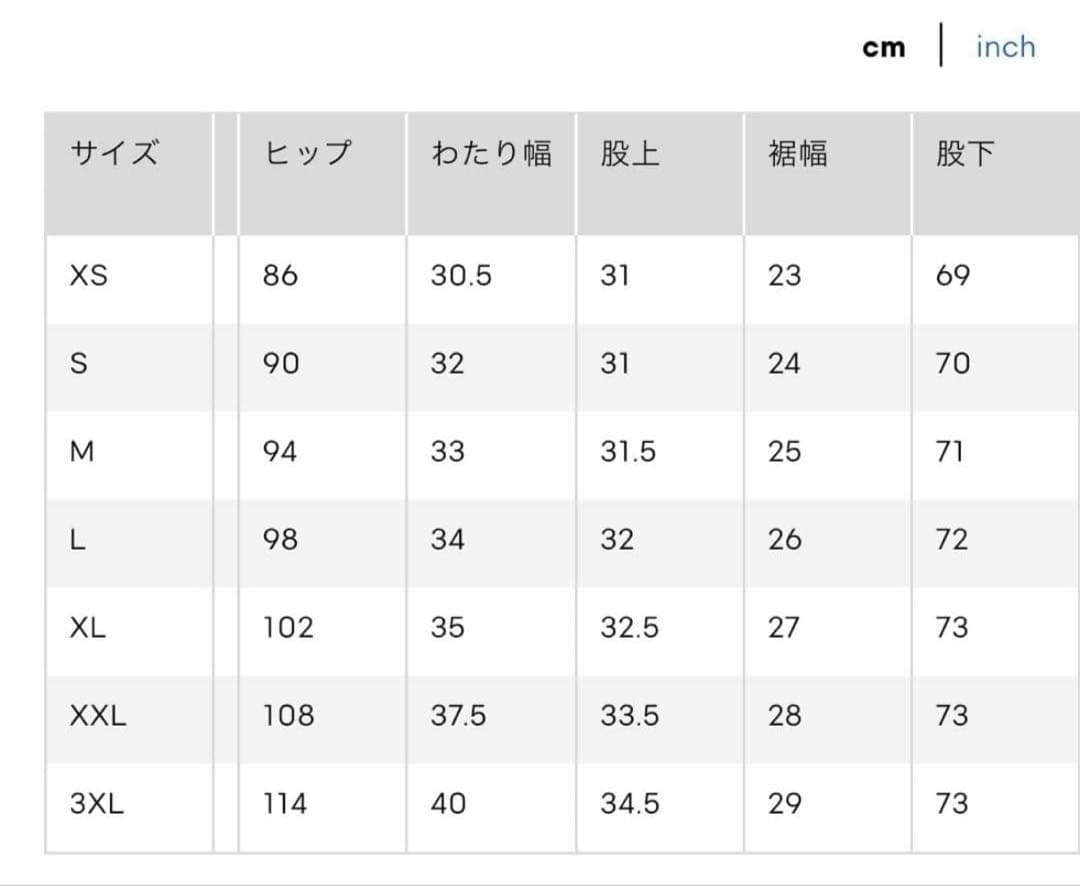Click the 股上 column header

click(630, 152)
